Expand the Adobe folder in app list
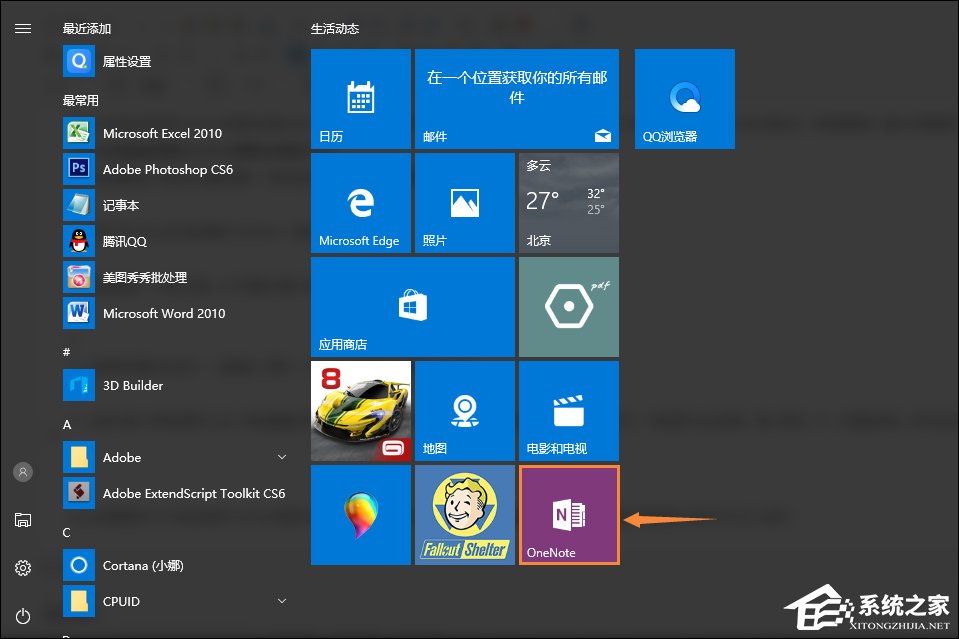The width and height of the screenshot is (959, 639). pos(122,457)
